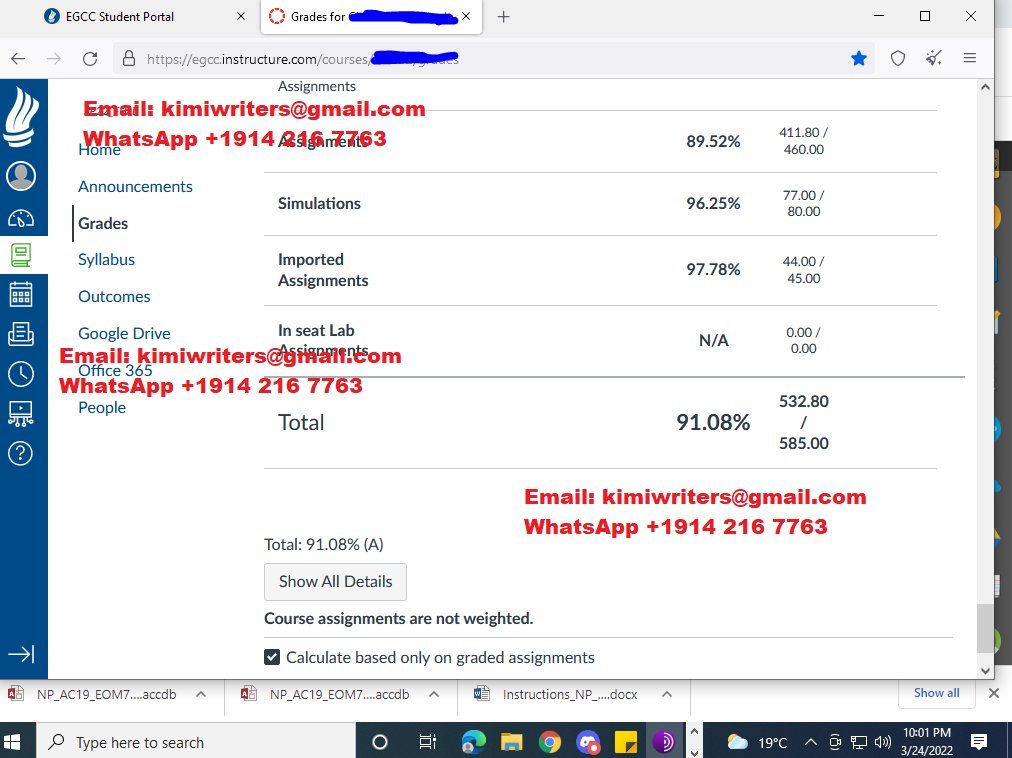
Task: Close the downloads bar
Action: (994, 693)
